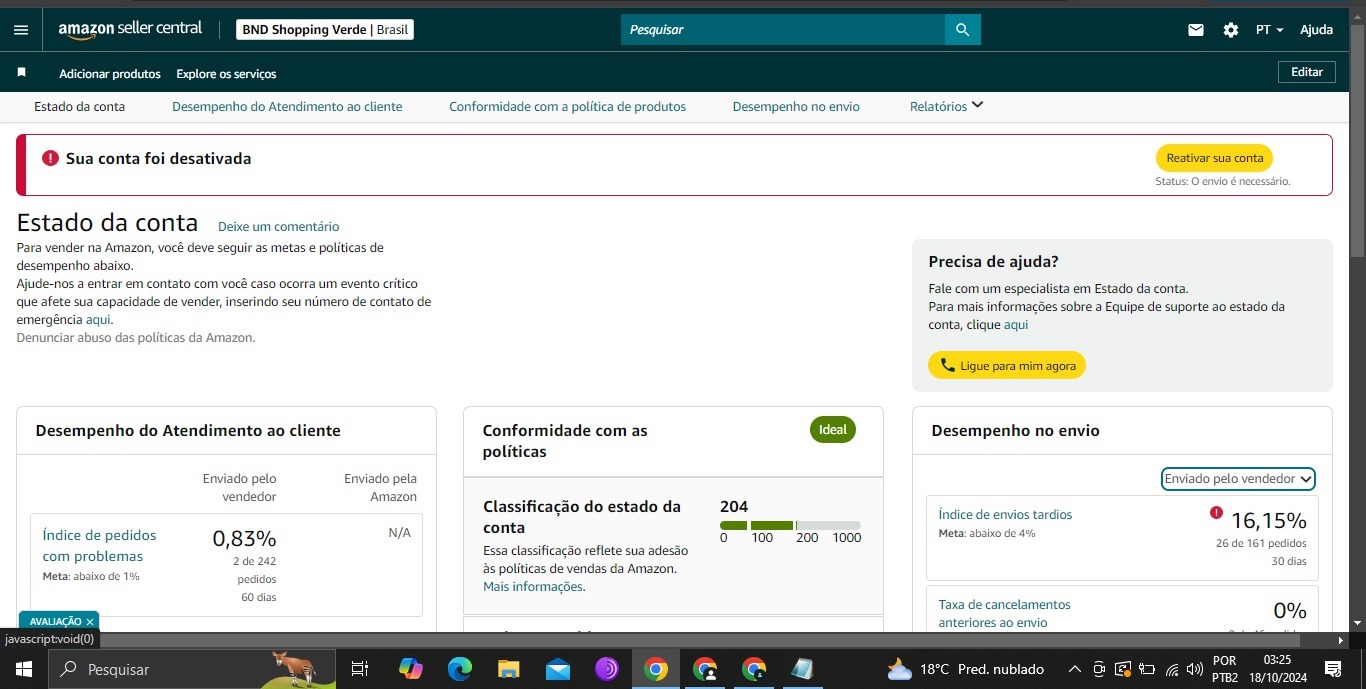Open the PT language dropdown
Image resolution: width=1366 pixels, height=689 pixels.
tap(1269, 30)
